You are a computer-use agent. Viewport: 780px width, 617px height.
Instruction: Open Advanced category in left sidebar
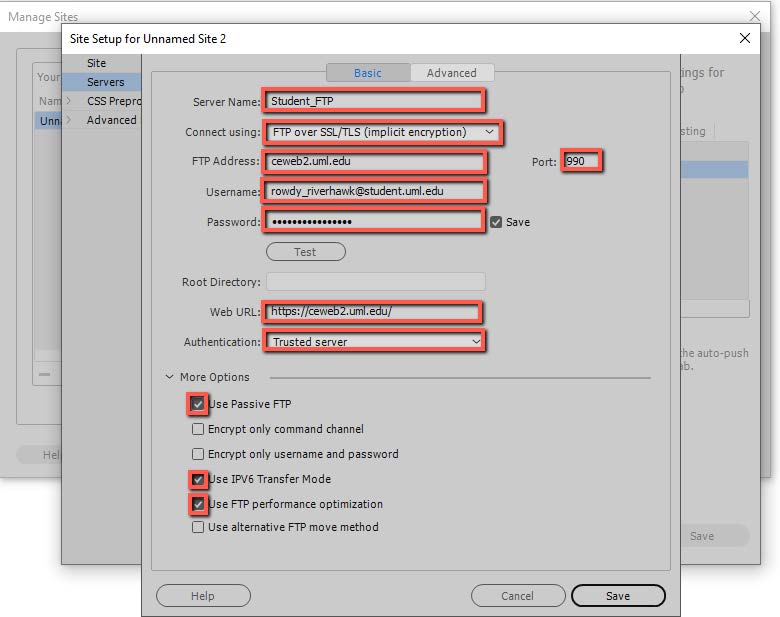pos(111,120)
